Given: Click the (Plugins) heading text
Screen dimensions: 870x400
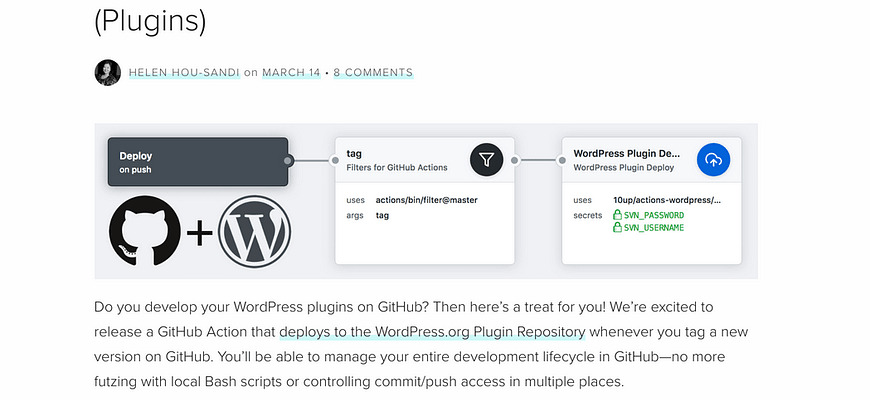Looking at the screenshot, I should (x=150, y=21).
